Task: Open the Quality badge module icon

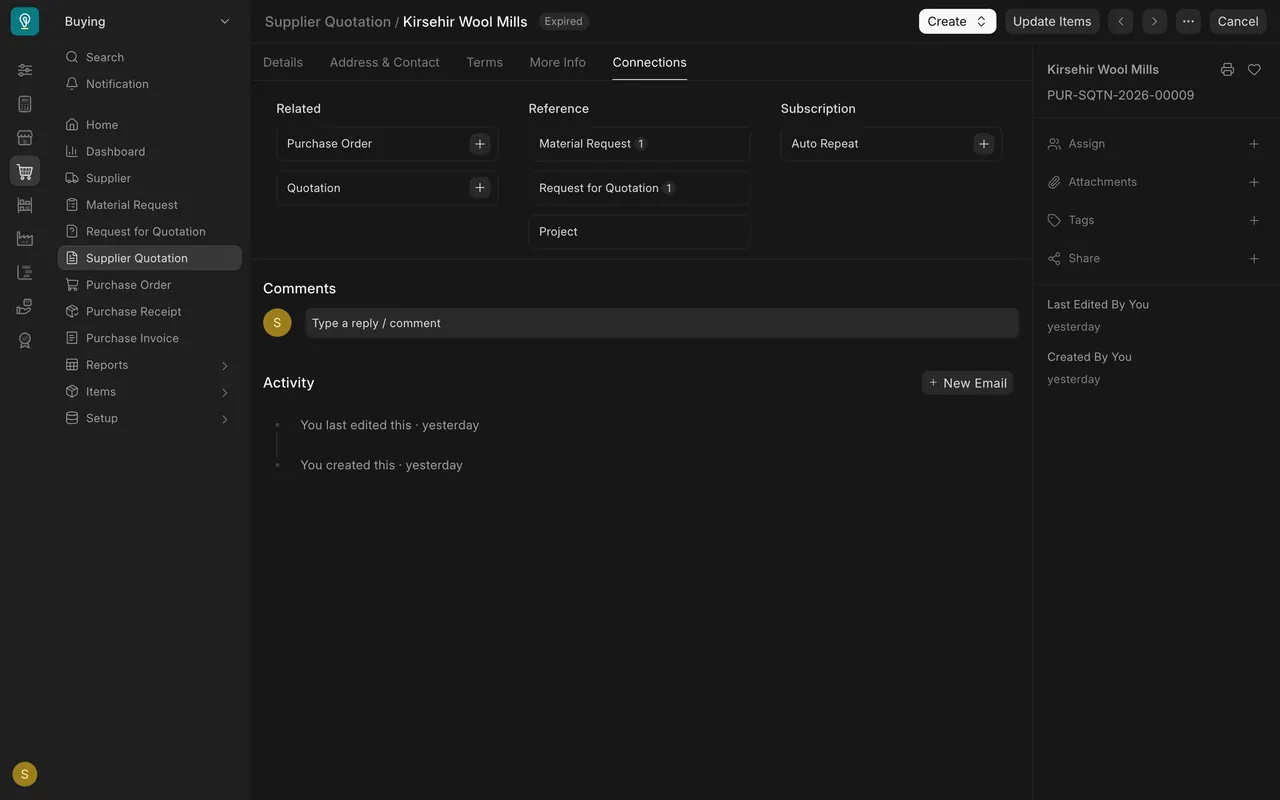Action: [25, 340]
